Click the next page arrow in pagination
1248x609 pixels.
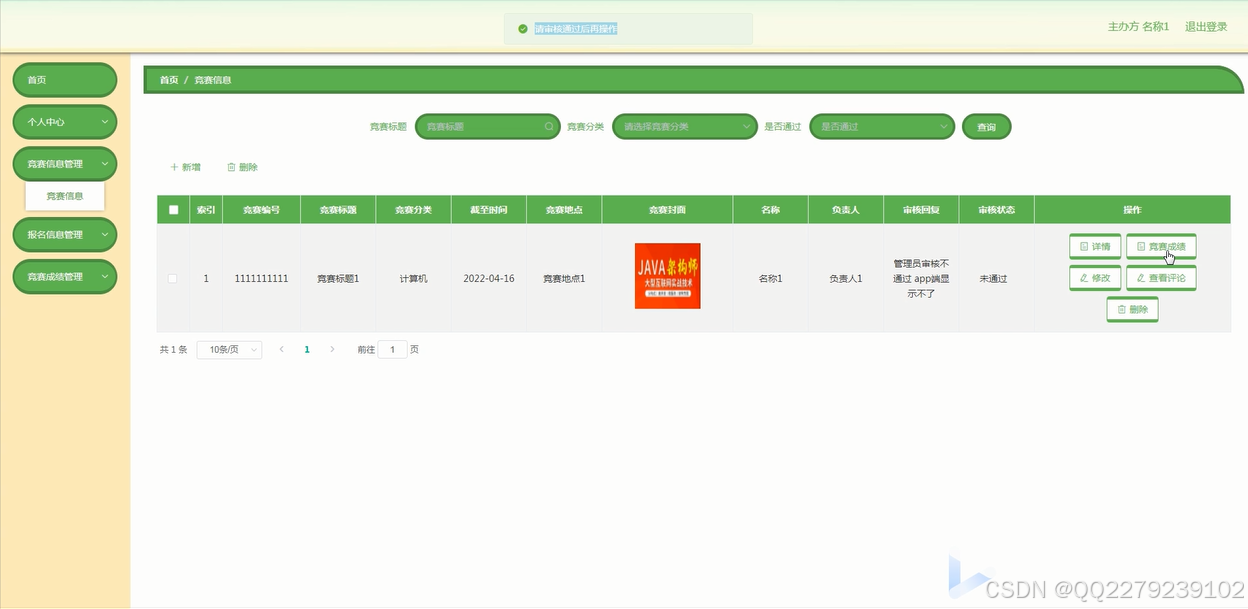pyautogui.click(x=332, y=349)
